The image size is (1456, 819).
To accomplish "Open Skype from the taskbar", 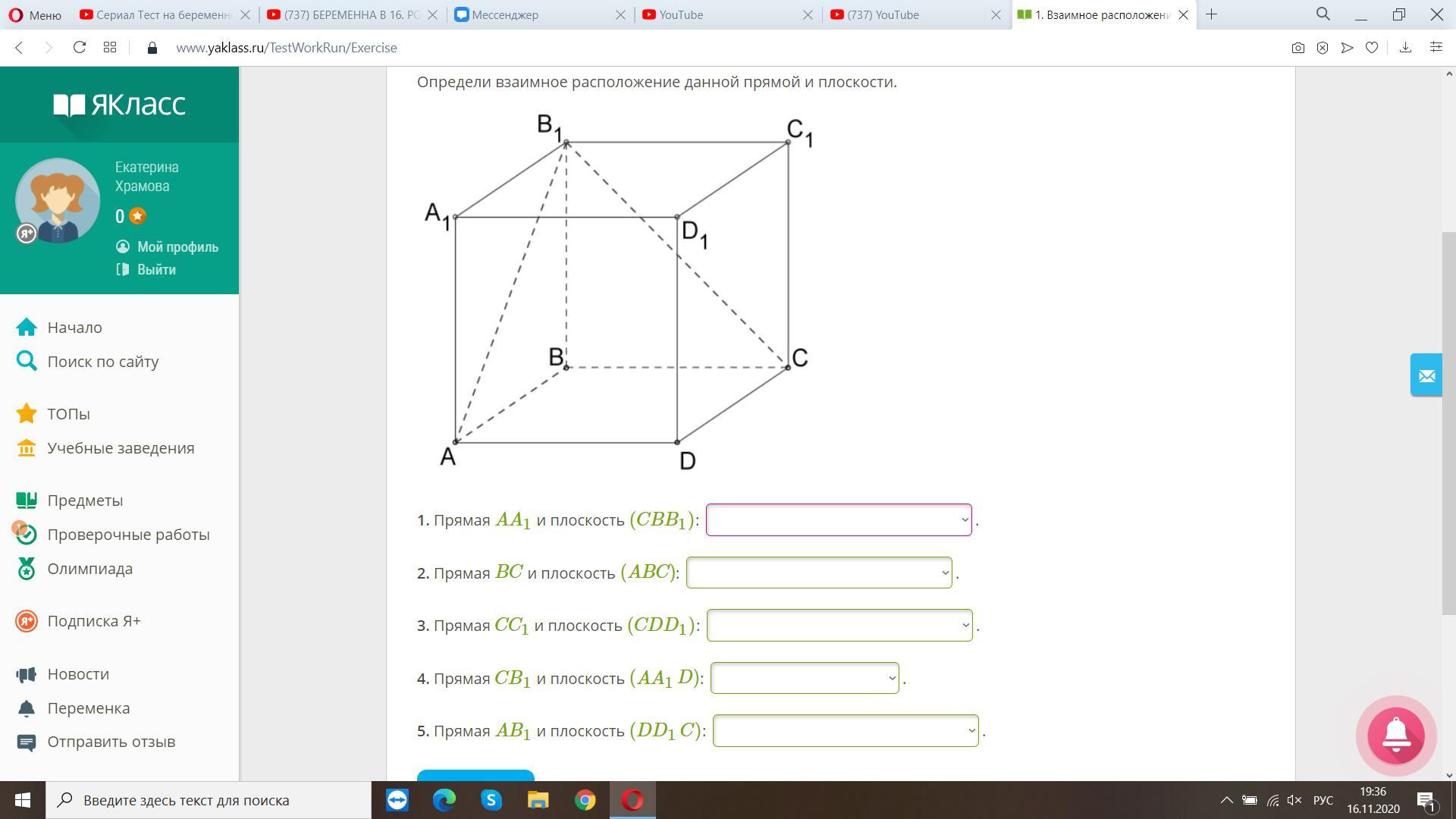I will click(491, 800).
